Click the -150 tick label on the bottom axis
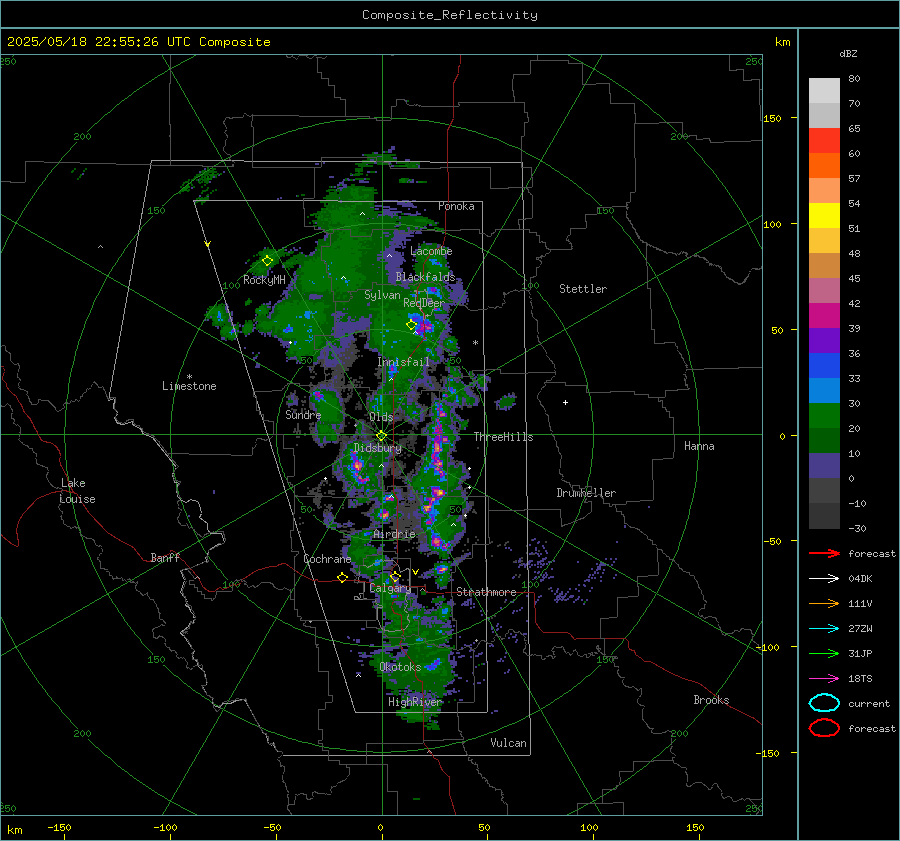The image size is (900, 841). coord(59,827)
